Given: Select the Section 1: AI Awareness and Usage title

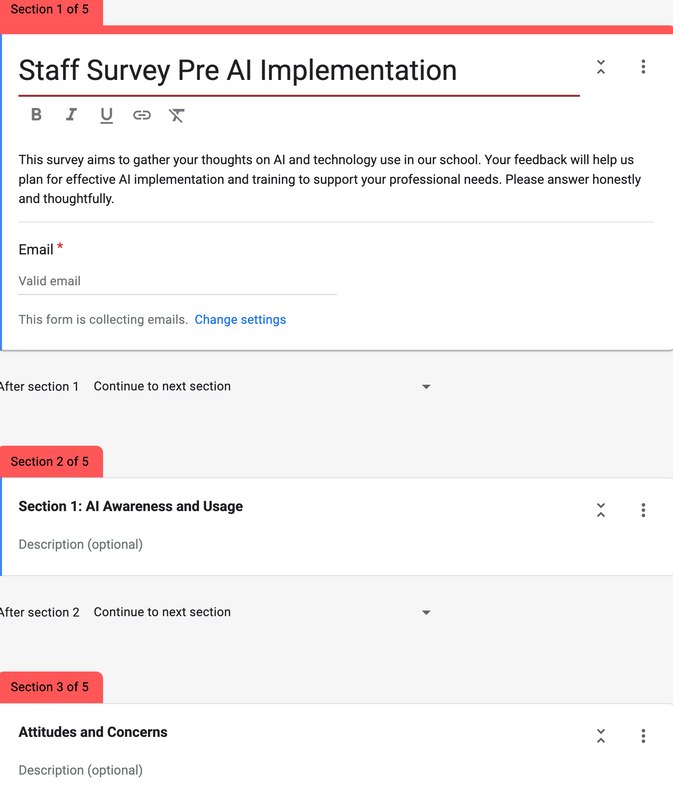Looking at the screenshot, I should click(131, 507).
